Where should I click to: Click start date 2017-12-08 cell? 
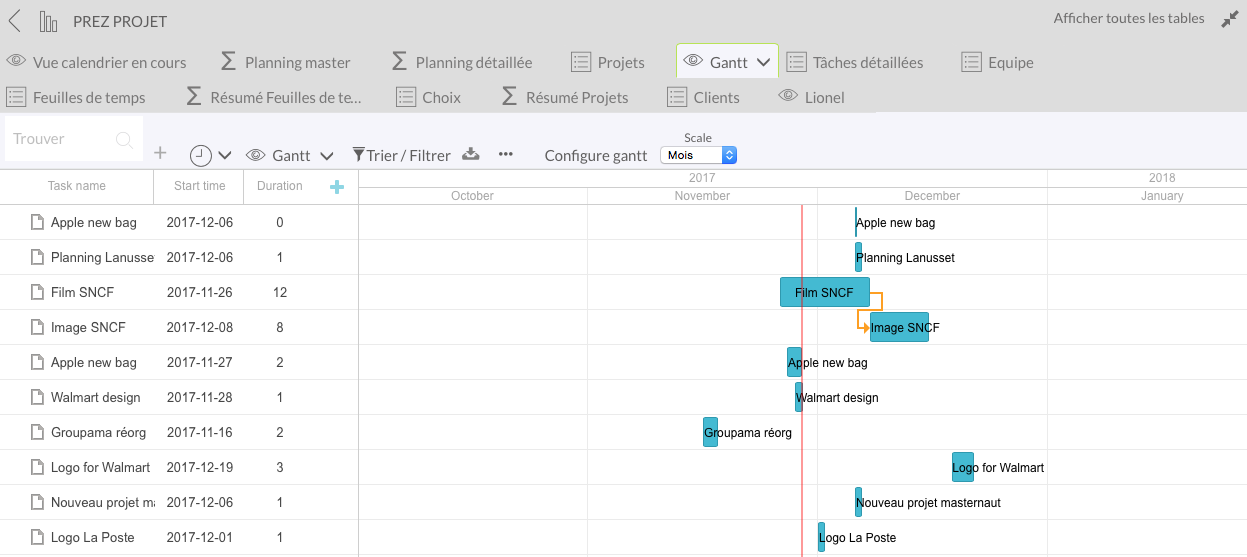coord(199,327)
